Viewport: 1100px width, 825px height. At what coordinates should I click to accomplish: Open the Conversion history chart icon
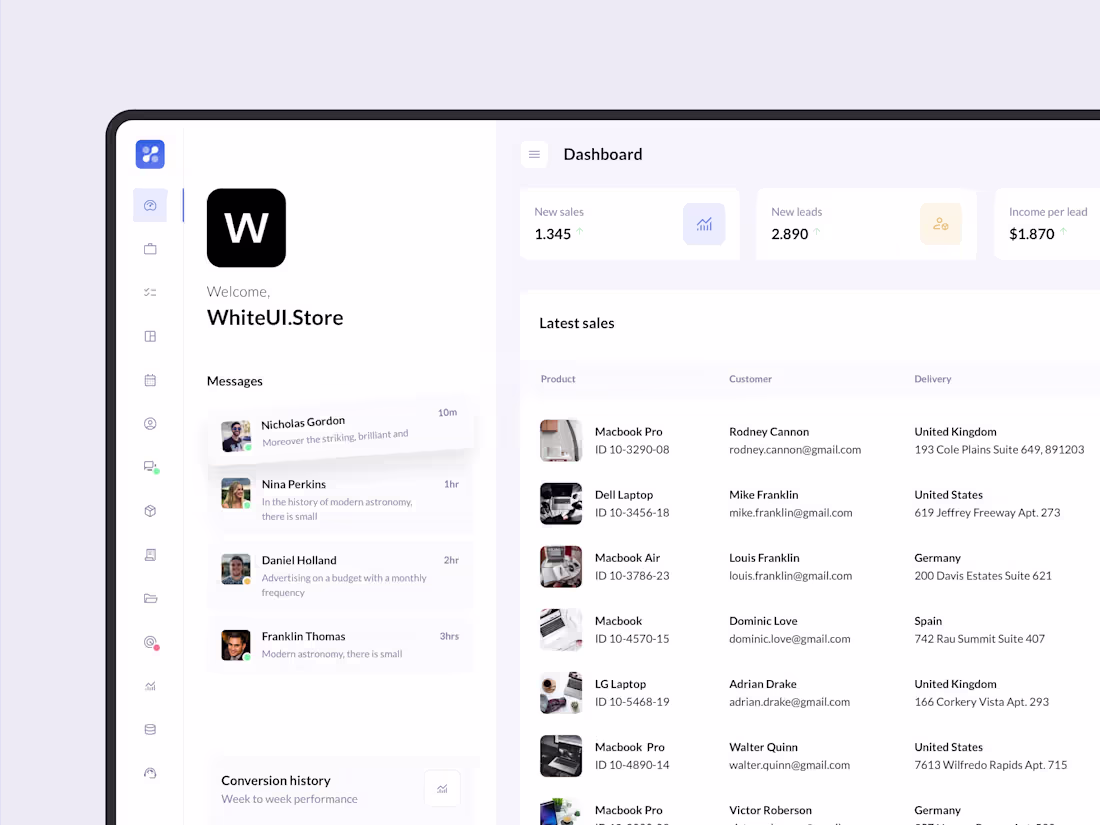(x=442, y=788)
